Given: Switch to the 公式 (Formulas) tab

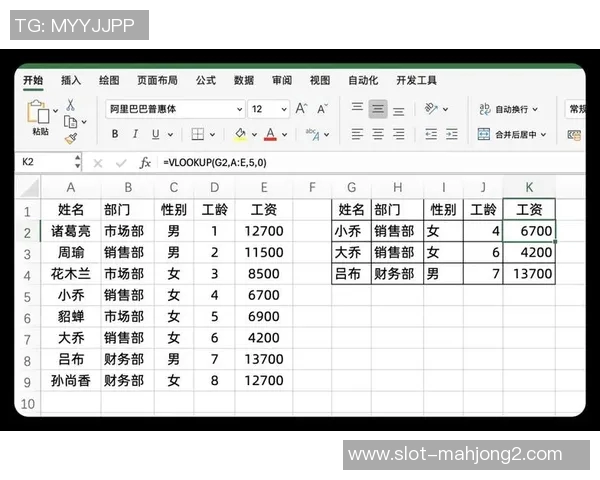Looking at the screenshot, I should 206,80.
